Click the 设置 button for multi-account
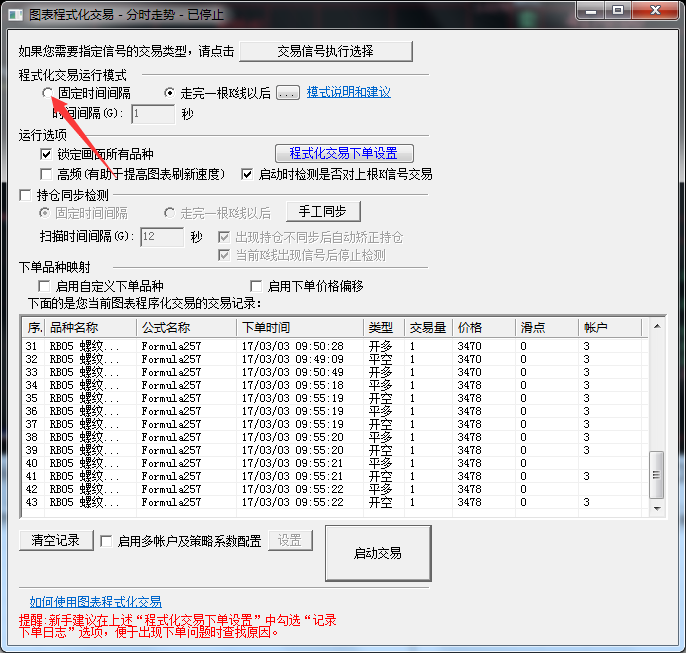This screenshot has width=686, height=653. pyautogui.click(x=290, y=541)
